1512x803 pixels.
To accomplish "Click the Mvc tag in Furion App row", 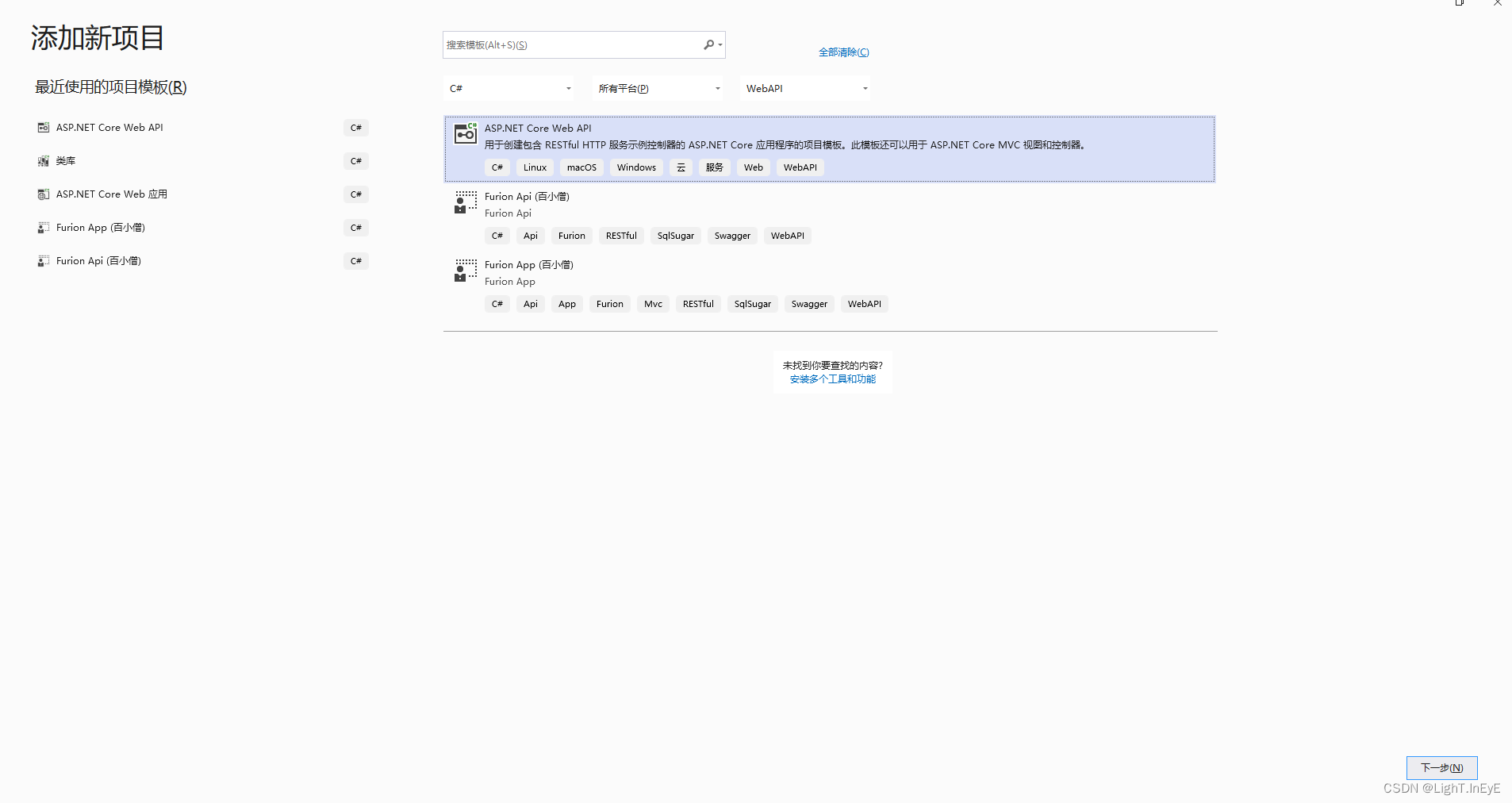I will coord(653,304).
